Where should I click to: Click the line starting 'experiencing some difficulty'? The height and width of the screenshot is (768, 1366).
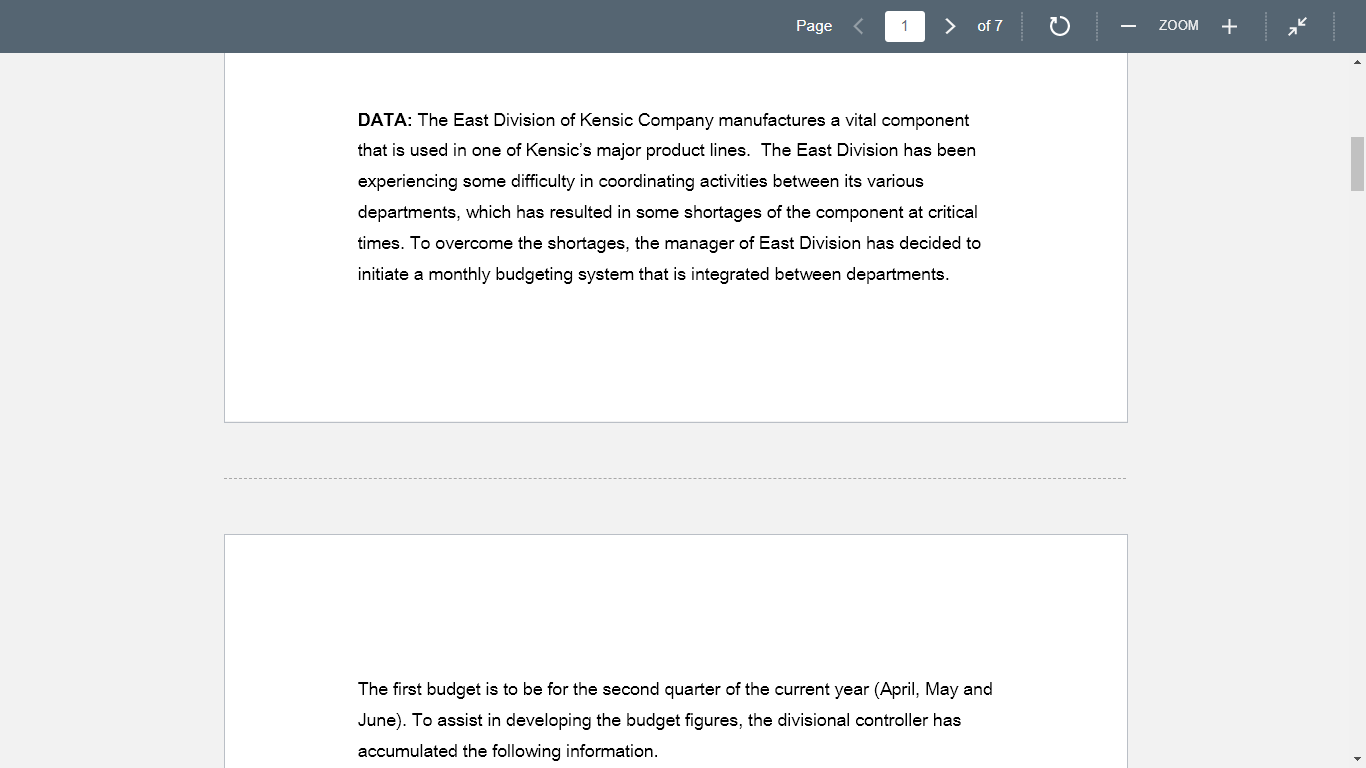click(x=641, y=181)
